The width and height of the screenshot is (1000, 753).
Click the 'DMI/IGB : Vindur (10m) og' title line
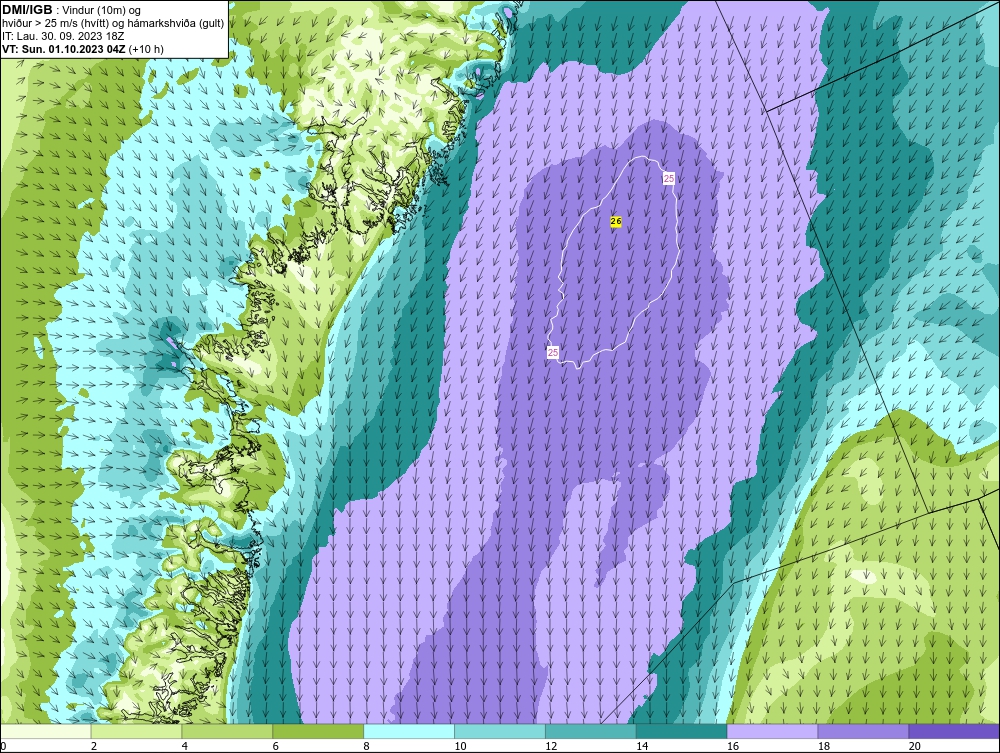[72, 10]
